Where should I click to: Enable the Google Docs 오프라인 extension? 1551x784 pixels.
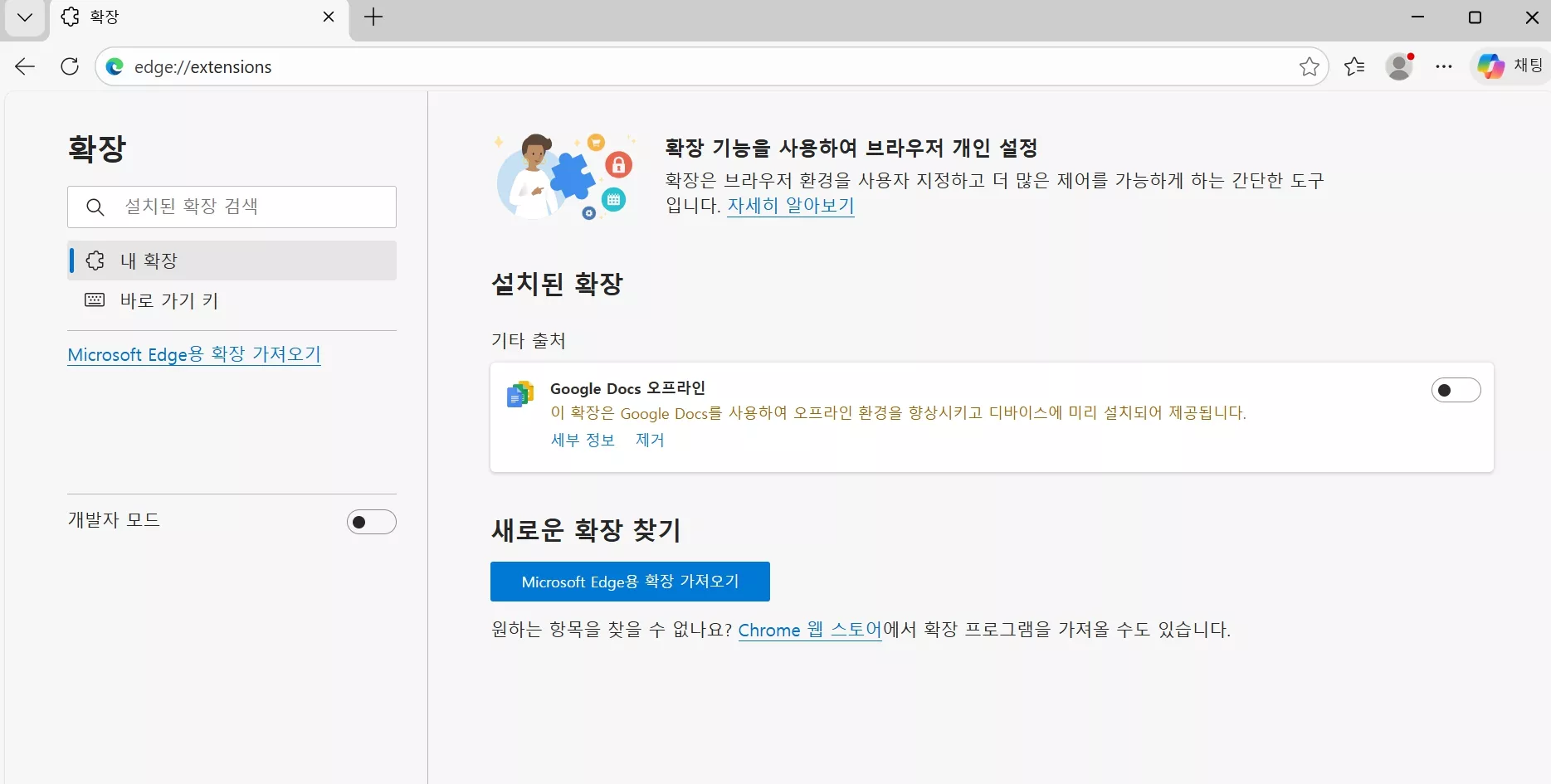(x=1456, y=390)
